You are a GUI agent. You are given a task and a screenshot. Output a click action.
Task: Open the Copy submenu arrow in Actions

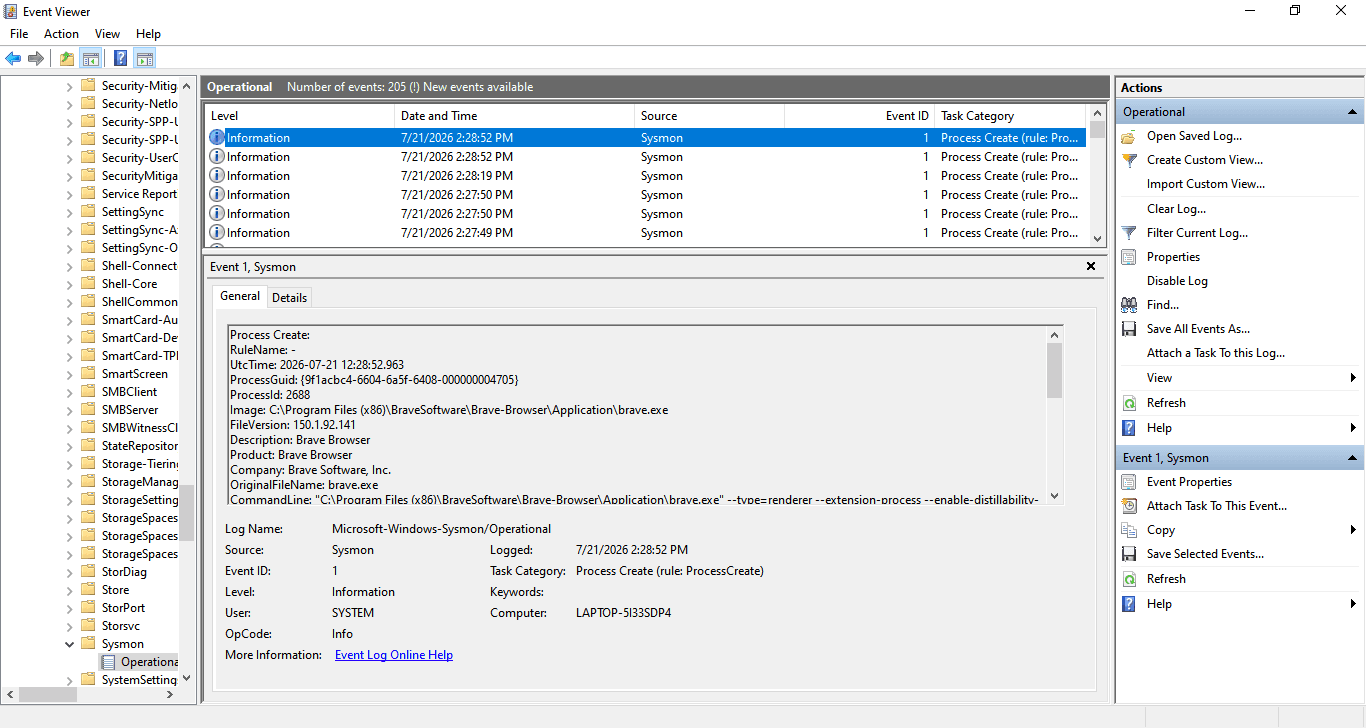tap(1353, 530)
